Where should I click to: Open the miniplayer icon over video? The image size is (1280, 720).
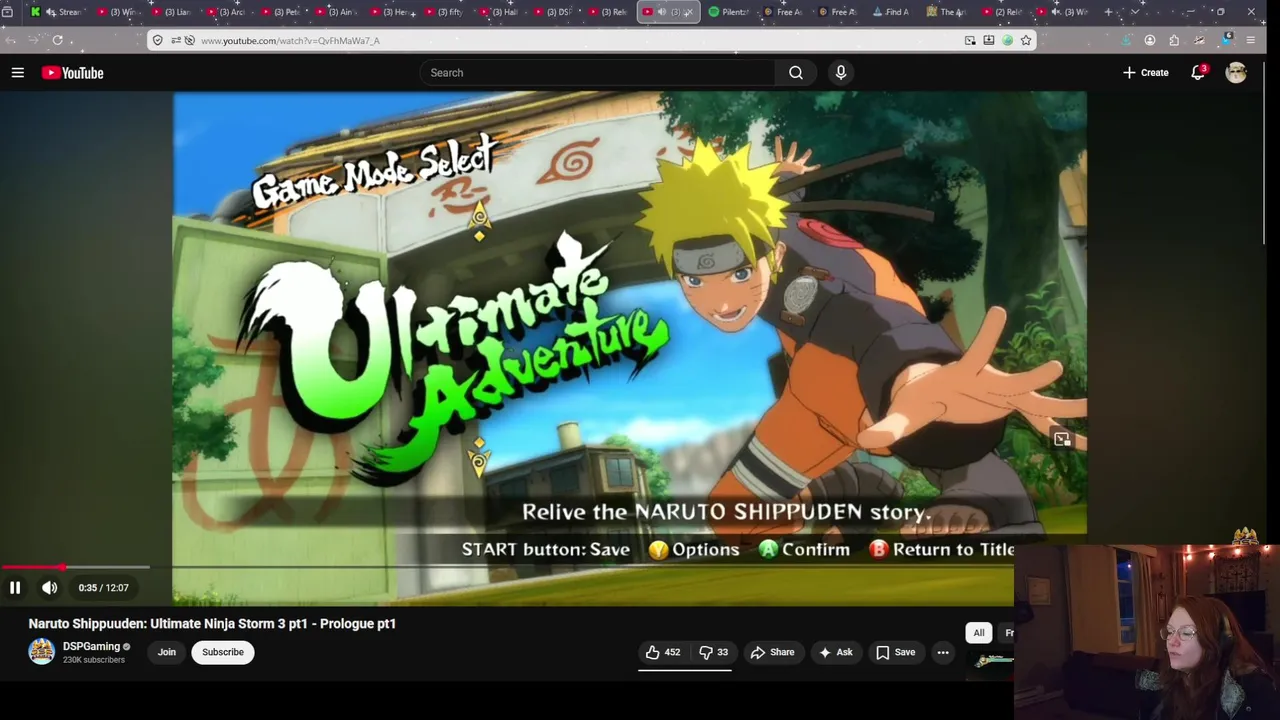(1062, 439)
